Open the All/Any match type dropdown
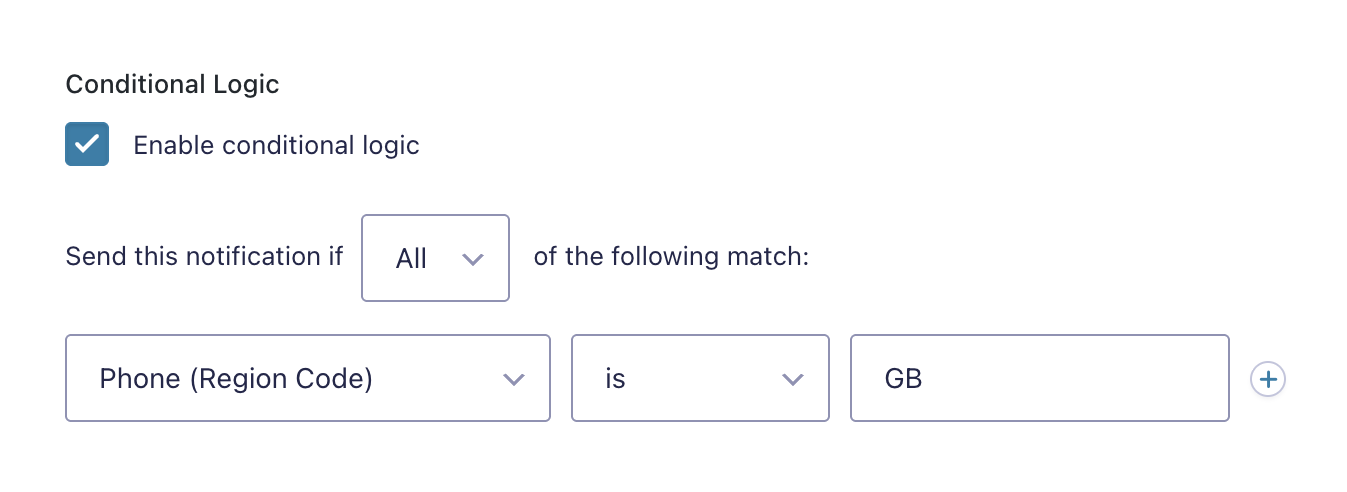Image resolution: width=1347 pixels, height=492 pixels. (435, 258)
